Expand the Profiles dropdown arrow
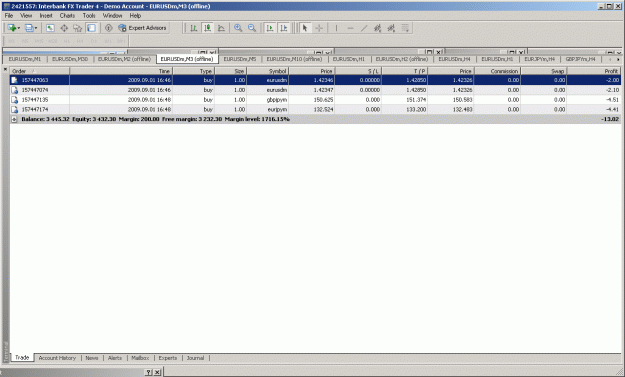 [x=36, y=28]
